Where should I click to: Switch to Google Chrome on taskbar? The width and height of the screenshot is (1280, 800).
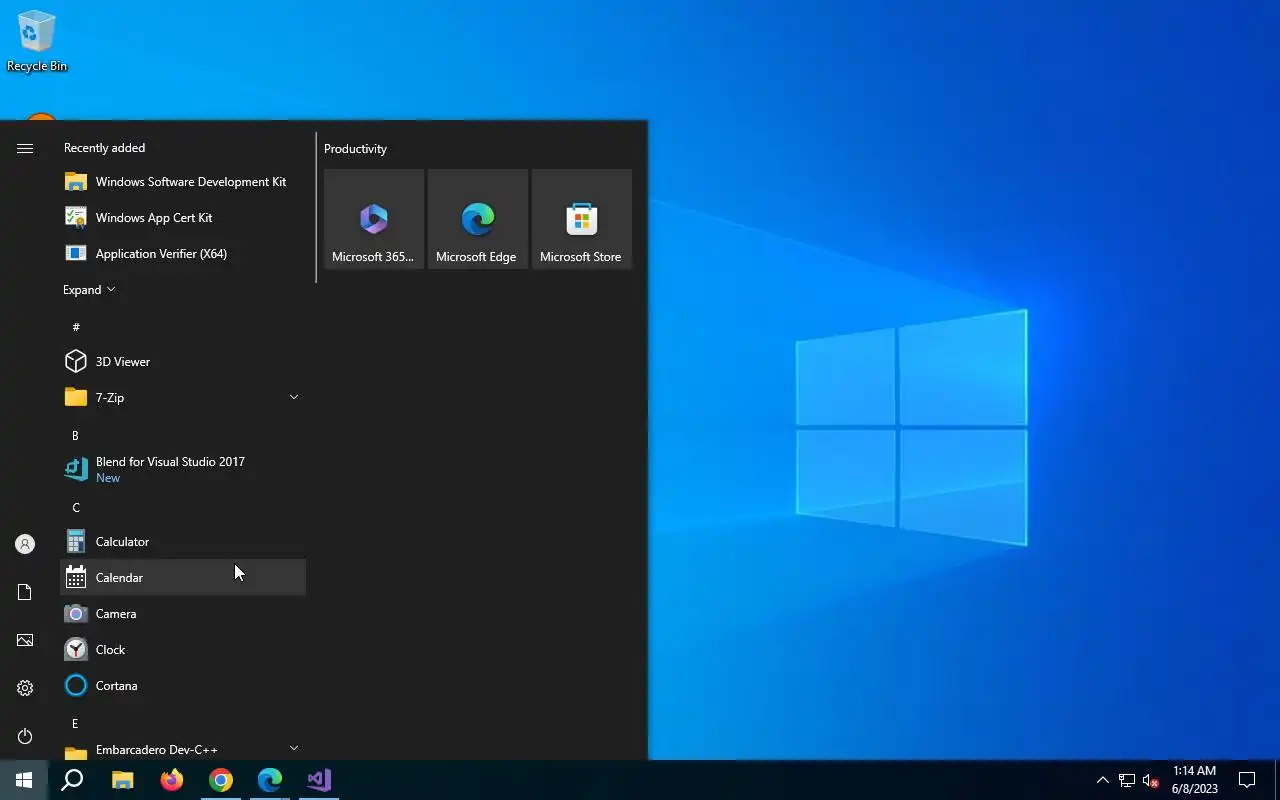221,780
